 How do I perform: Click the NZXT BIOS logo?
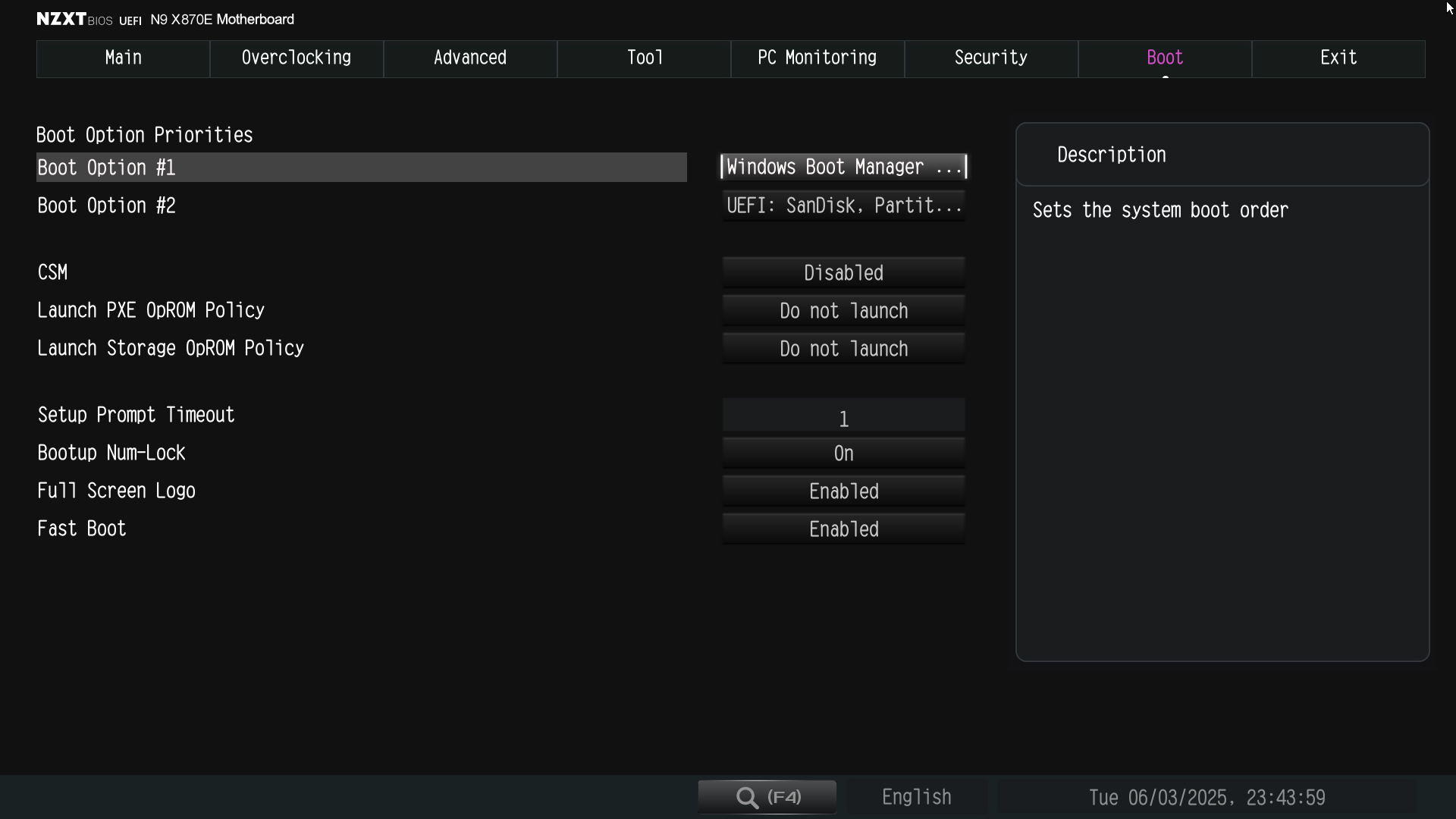(74, 19)
